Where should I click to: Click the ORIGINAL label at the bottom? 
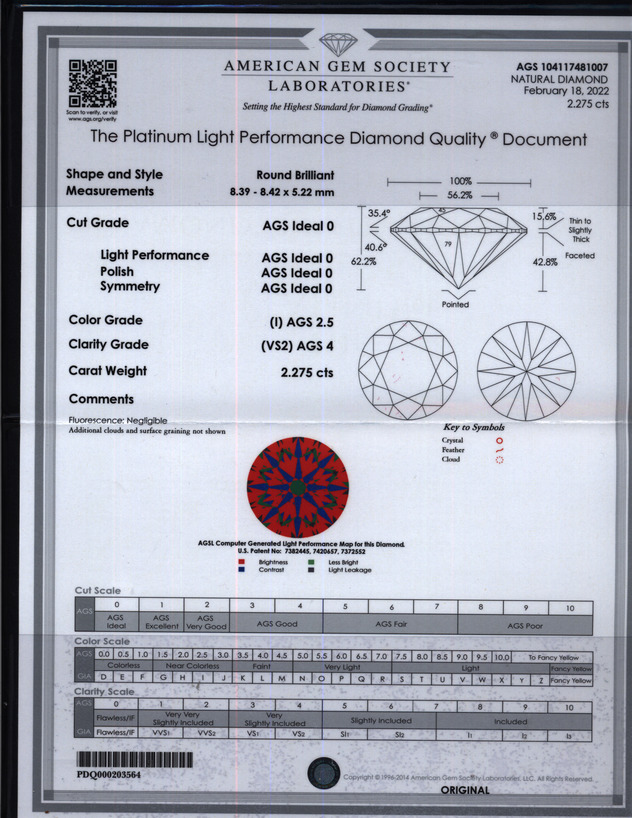pyautogui.click(x=465, y=790)
